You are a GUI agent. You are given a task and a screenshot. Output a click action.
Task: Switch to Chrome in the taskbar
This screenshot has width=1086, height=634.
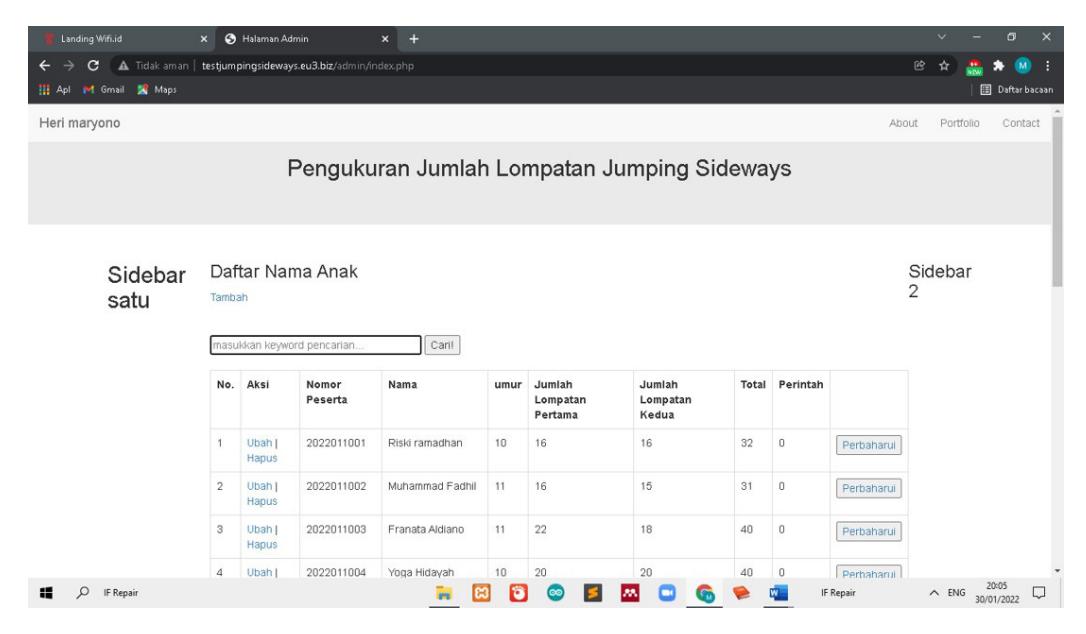704,593
